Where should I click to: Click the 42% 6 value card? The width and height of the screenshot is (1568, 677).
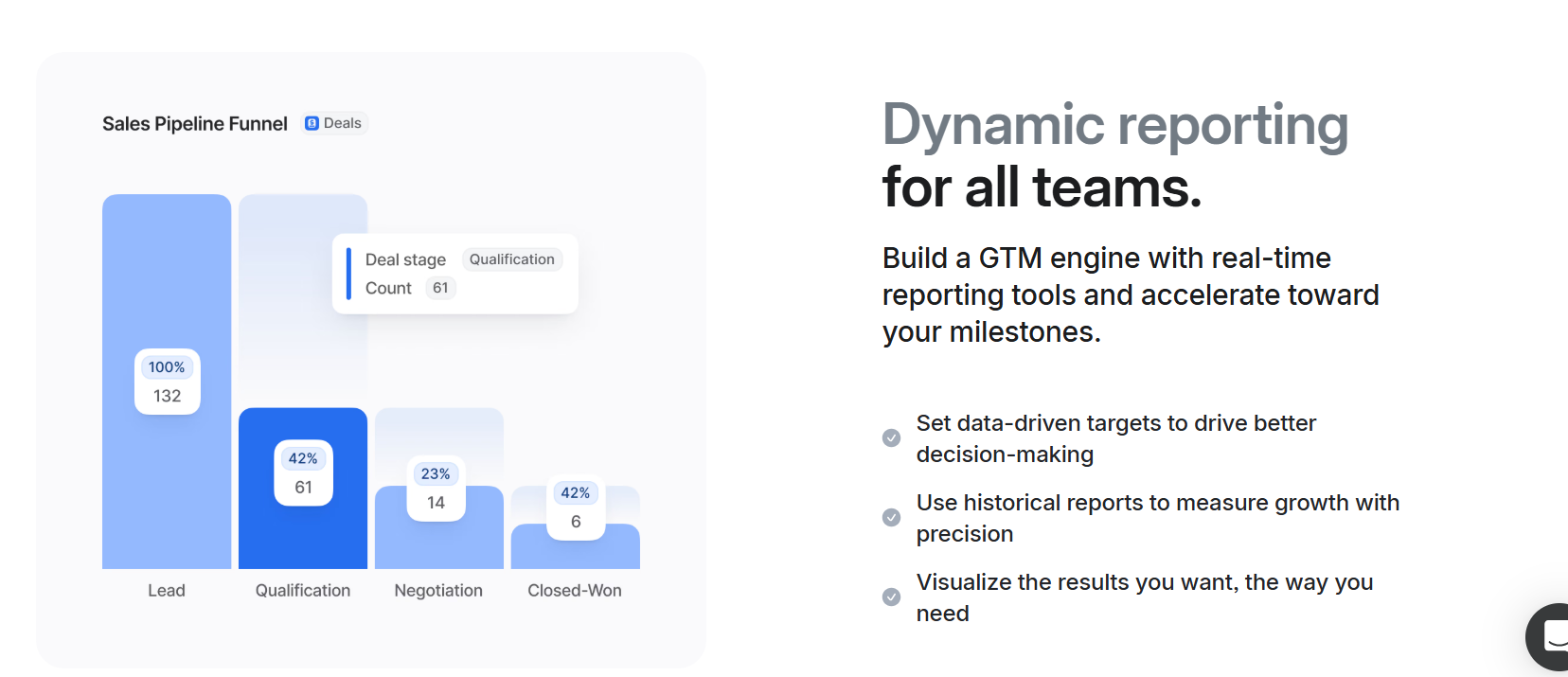coord(576,508)
